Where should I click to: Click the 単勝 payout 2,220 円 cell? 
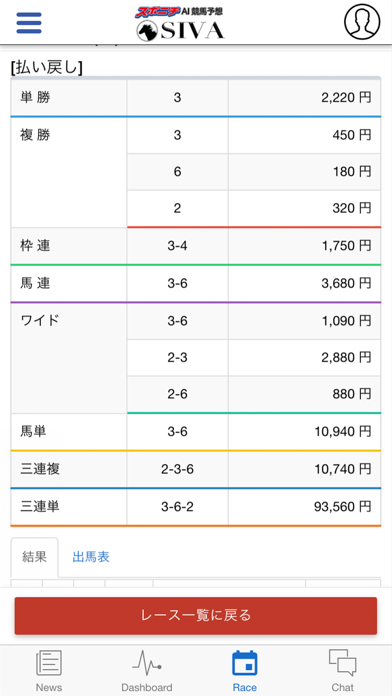(x=305, y=98)
